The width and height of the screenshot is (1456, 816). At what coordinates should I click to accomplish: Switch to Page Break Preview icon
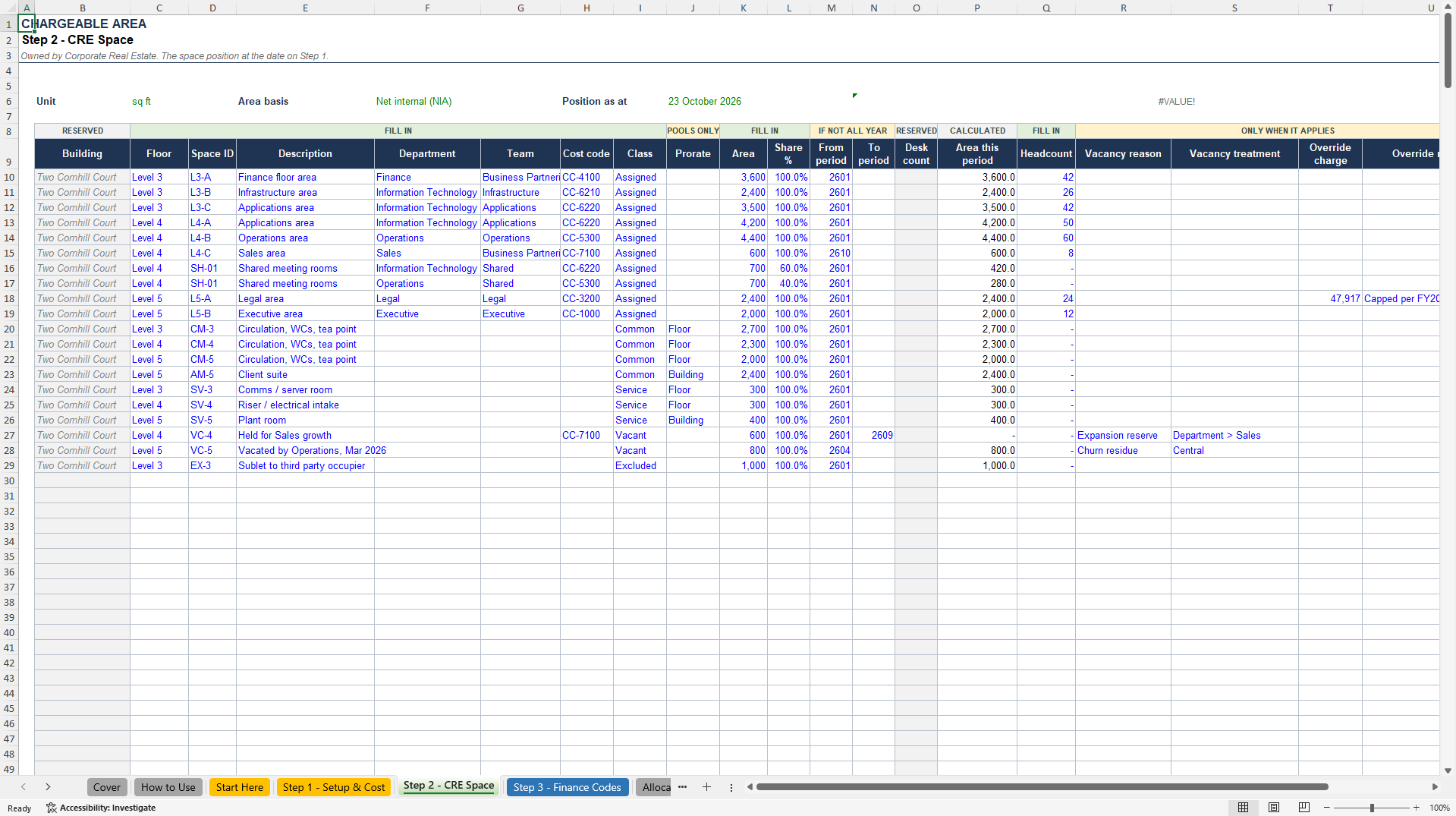(x=1304, y=808)
